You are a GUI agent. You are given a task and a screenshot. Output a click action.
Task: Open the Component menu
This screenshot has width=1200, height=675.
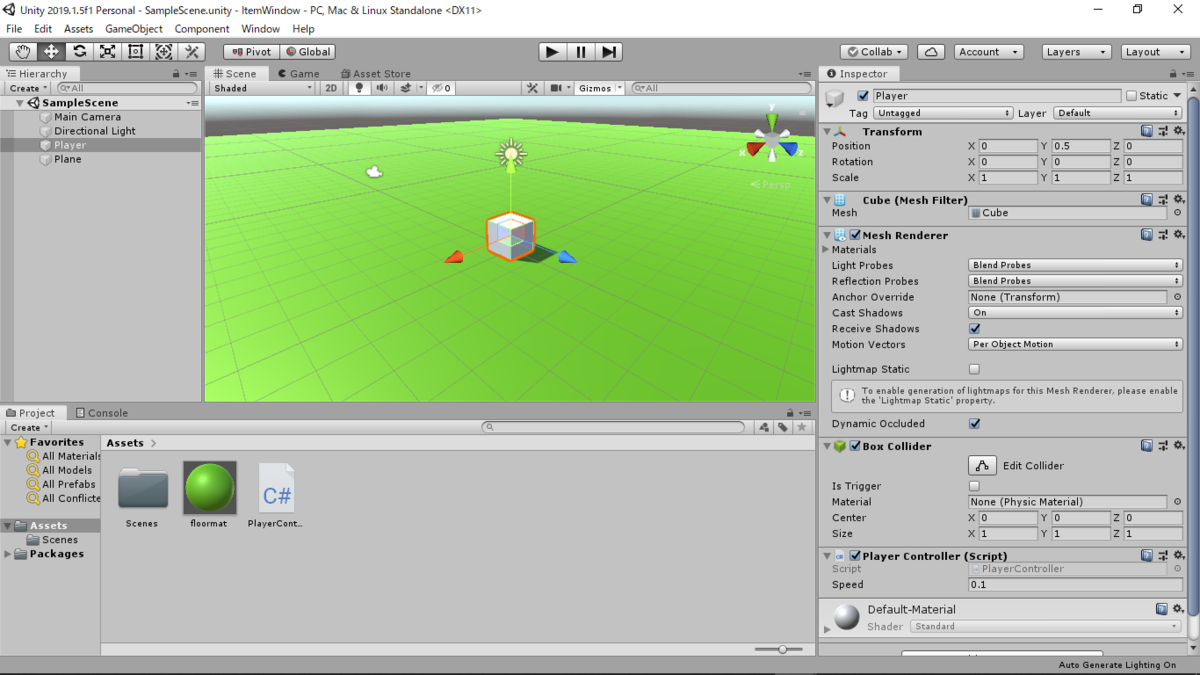[202, 29]
